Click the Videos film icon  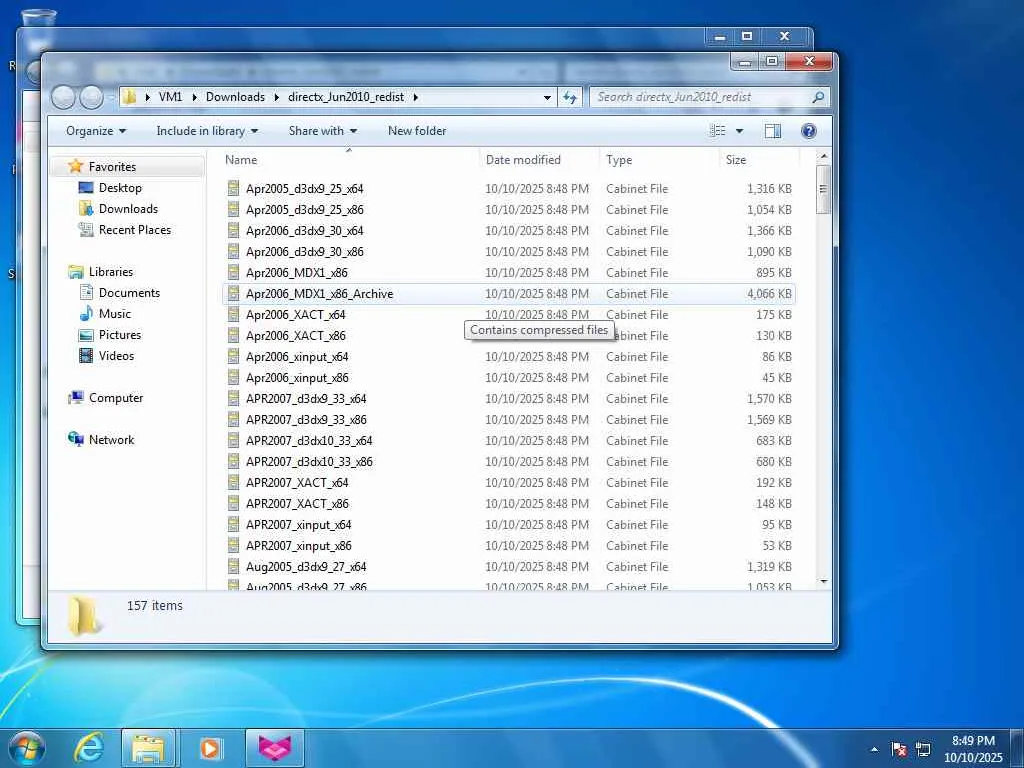[86, 356]
